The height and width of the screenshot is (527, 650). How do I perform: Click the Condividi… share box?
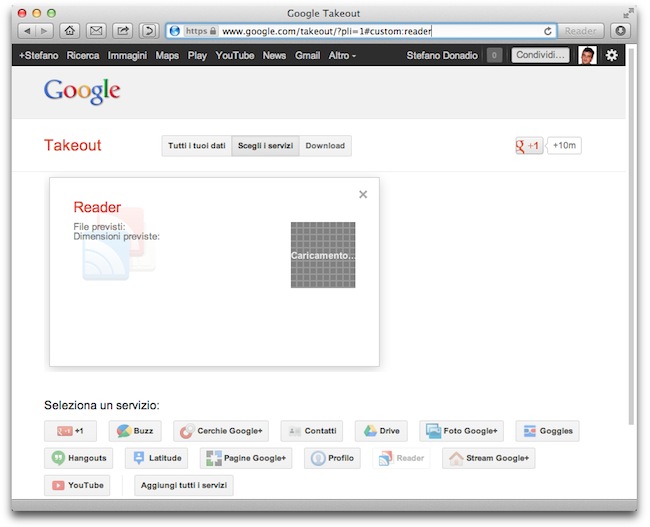[x=541, y=55]
